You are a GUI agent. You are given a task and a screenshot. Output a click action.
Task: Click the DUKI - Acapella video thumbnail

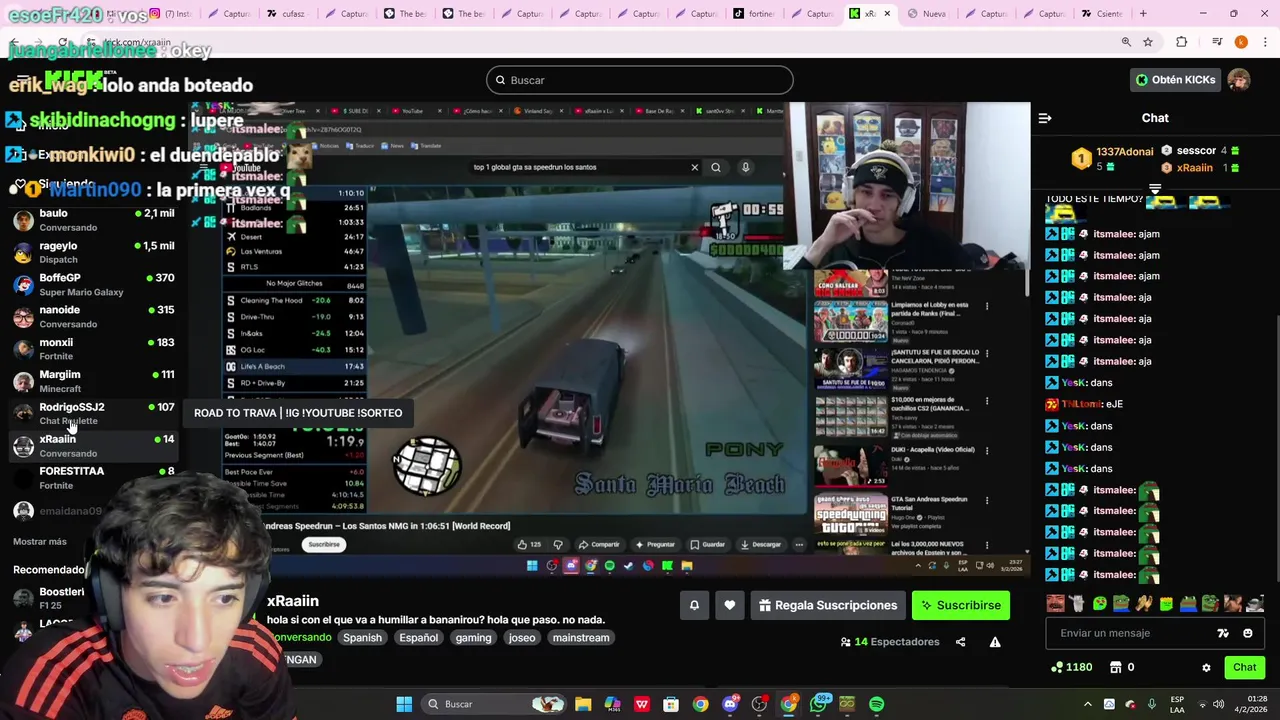point(850,465)
